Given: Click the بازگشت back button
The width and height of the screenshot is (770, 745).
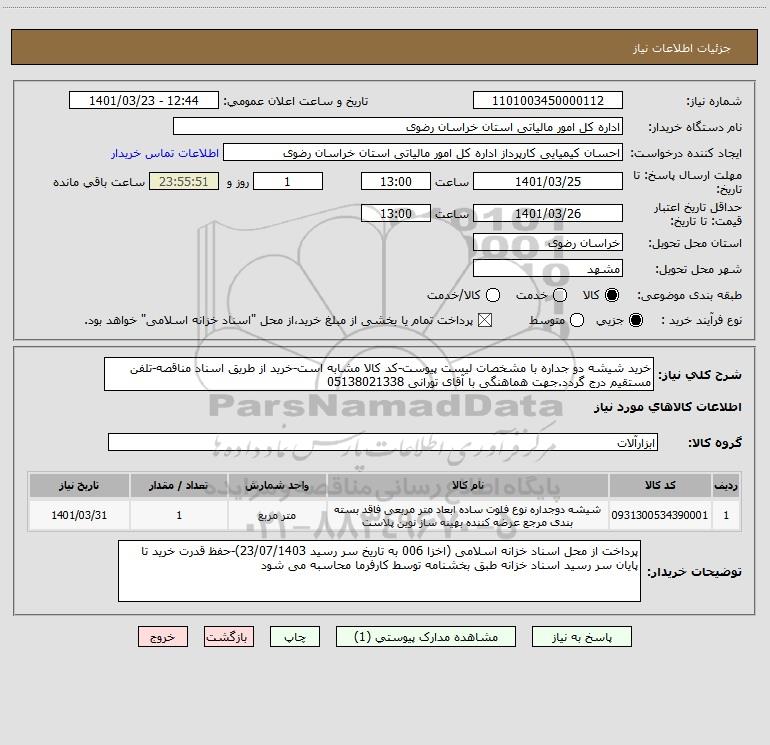Looking at the screenshot, I should 229,637.
